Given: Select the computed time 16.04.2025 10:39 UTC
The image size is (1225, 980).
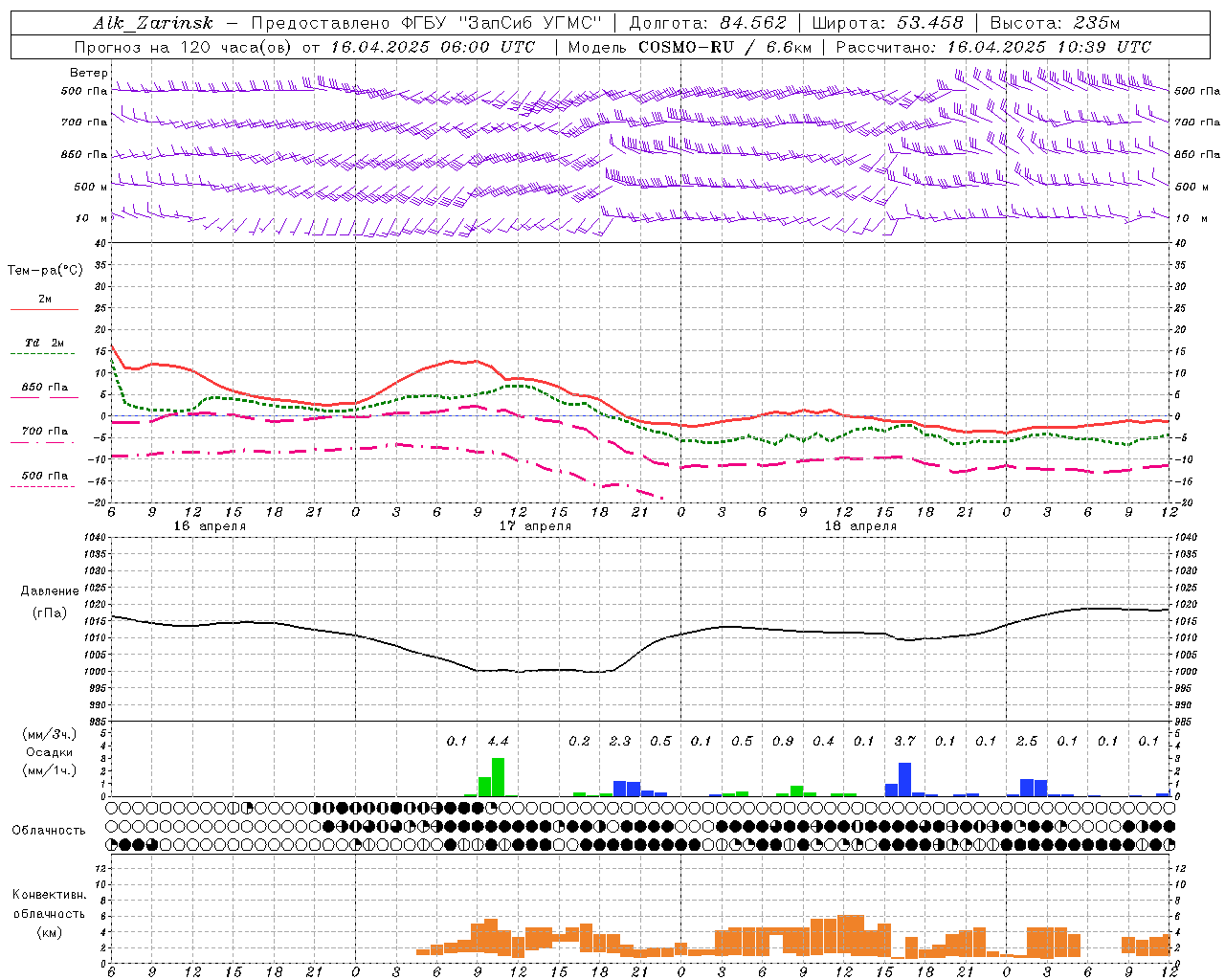Looking at the screenshot, I should pos(1048,47).
